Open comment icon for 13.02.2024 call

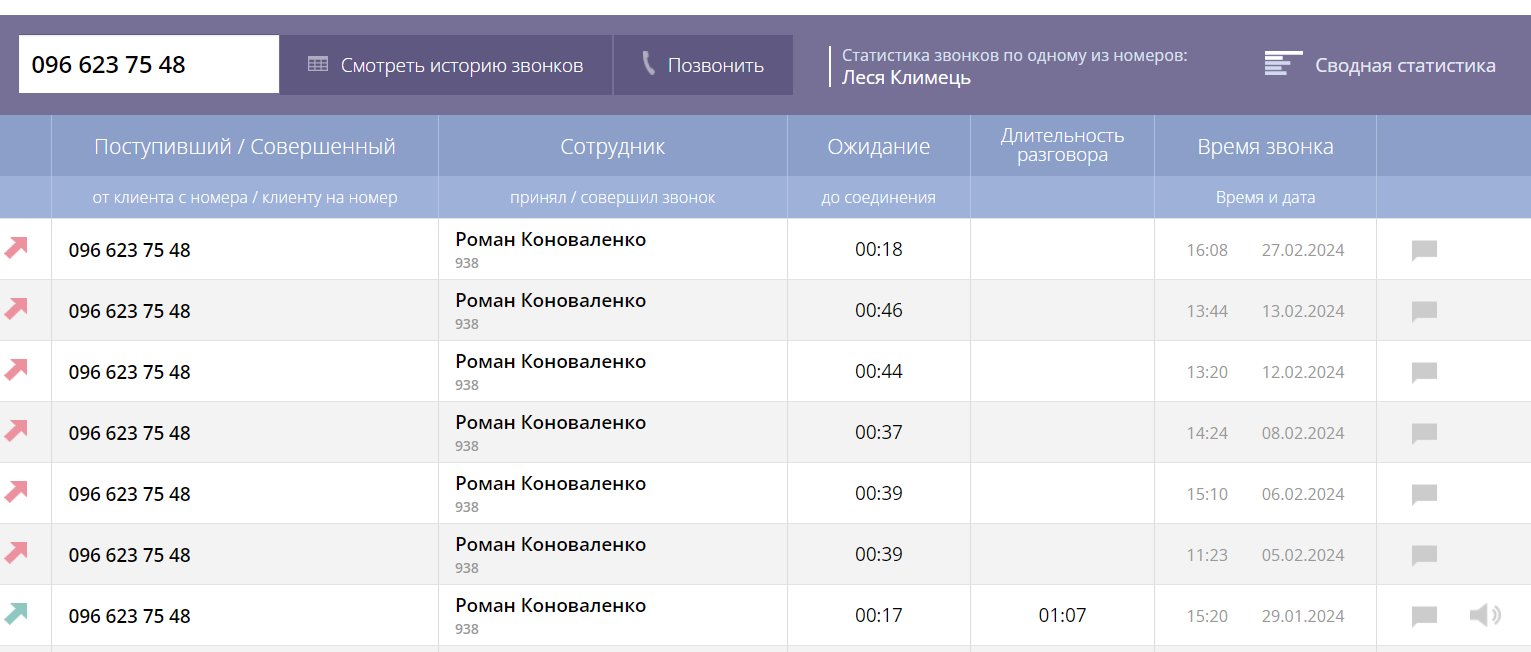(1424, 311)
